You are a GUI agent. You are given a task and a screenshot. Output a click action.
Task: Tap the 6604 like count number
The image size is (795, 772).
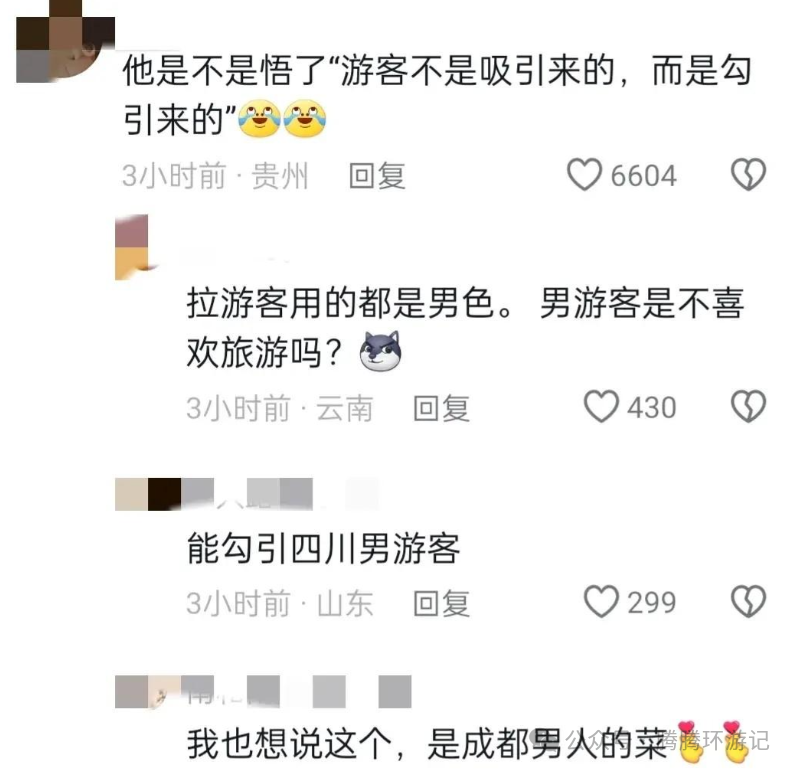(x=643, y=176)
